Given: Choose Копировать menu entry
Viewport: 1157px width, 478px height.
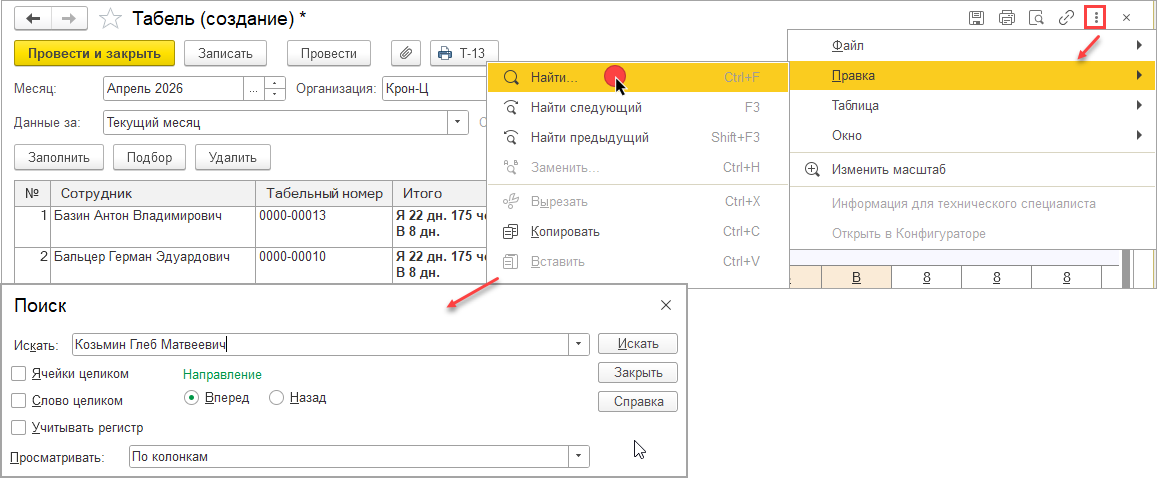Looking at the screenshot, I should tap(638, 232).
